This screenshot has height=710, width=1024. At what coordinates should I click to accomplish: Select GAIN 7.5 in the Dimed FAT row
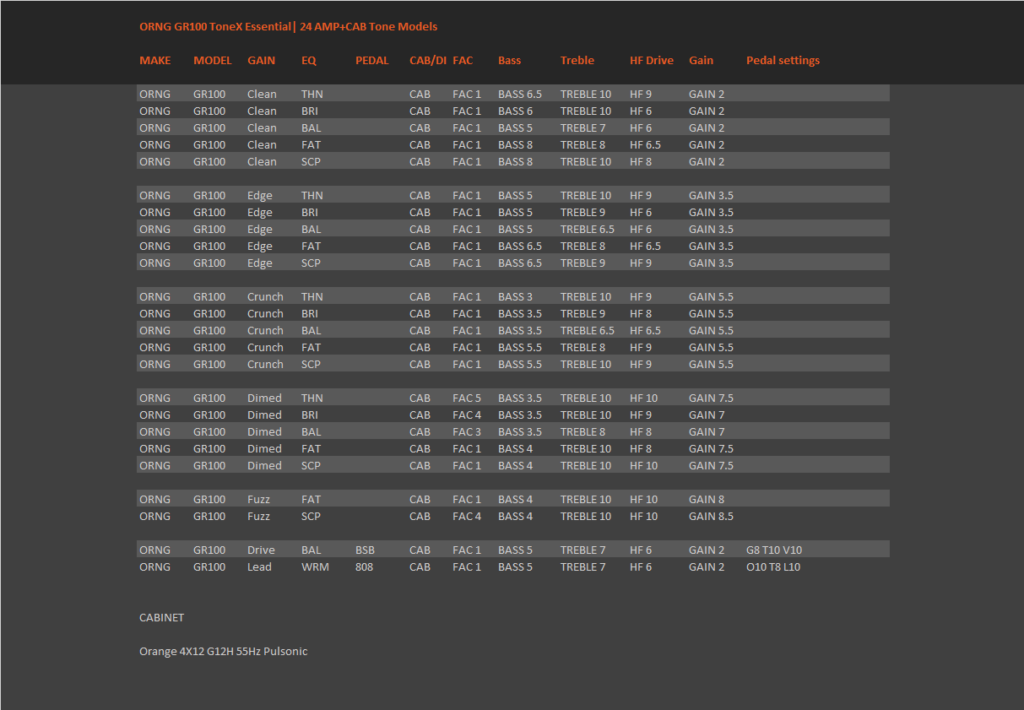tap(711, 449)
